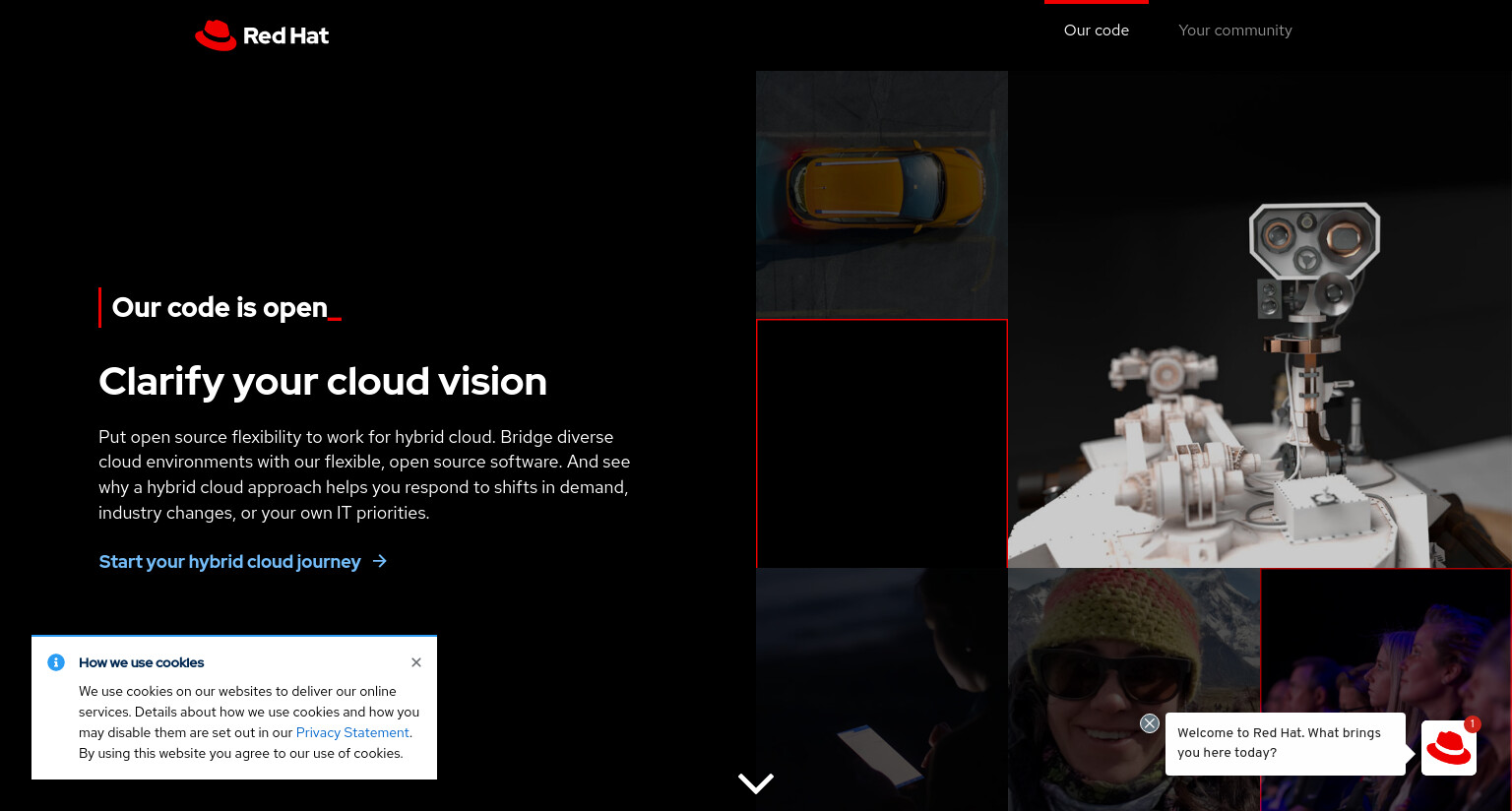Click the scroll-down chevron arrow

(x=756, y=782)
